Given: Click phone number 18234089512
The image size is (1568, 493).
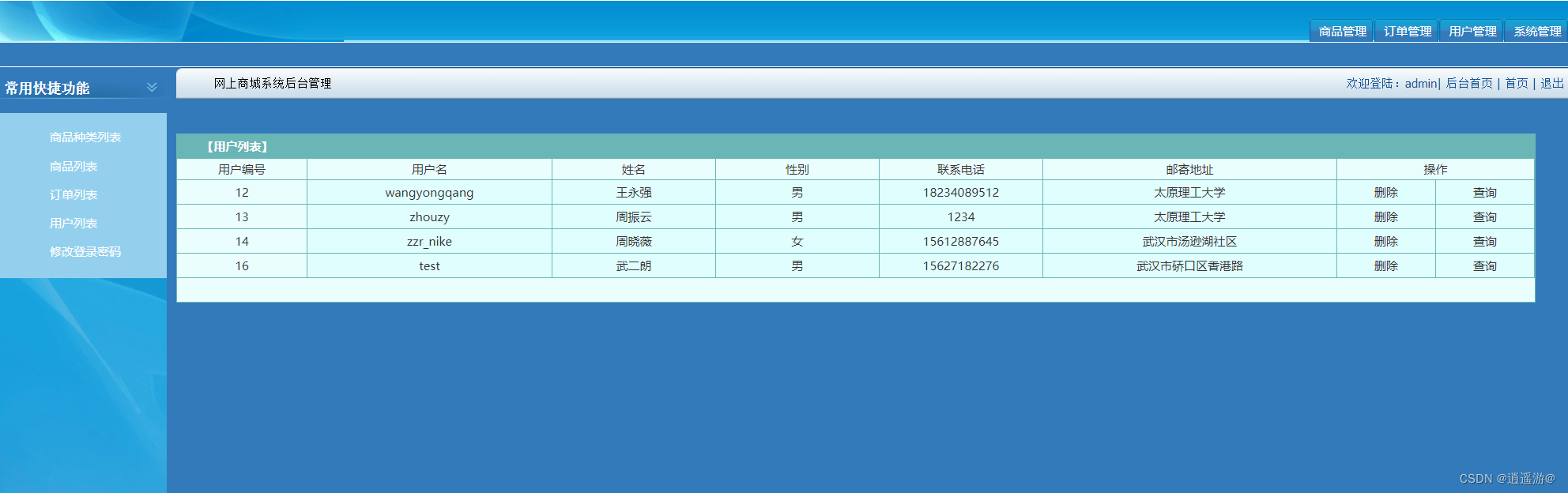Looking at the screenshot, I should [x=961, y=193].
